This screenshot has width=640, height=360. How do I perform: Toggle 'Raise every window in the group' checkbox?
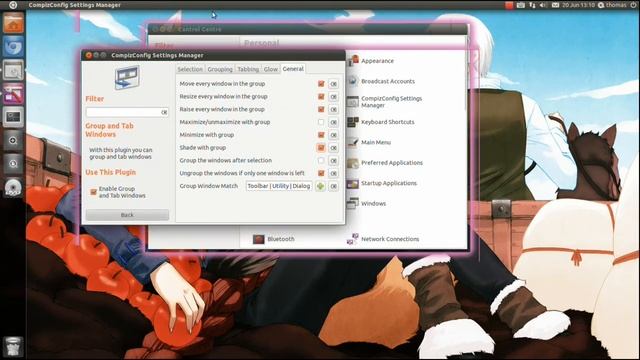click(321, 109)
